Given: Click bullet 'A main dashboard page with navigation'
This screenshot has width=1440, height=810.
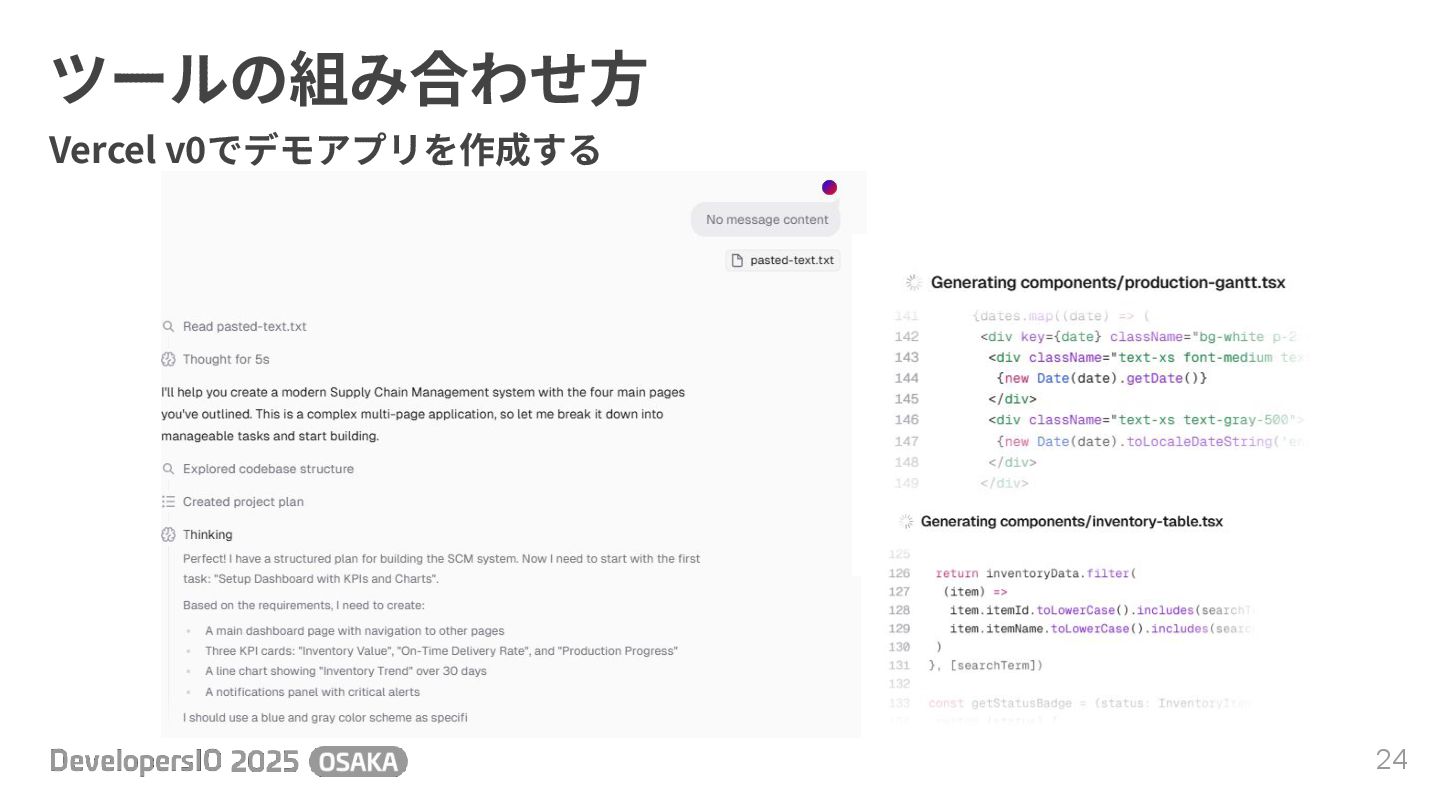Looking at the screenshot, I should tap(355, 631).
